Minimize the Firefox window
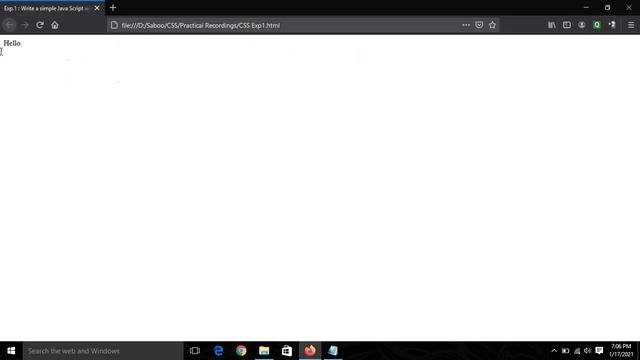Image resolution: width=640 pixels, height=360 pixels. point(586,8)
